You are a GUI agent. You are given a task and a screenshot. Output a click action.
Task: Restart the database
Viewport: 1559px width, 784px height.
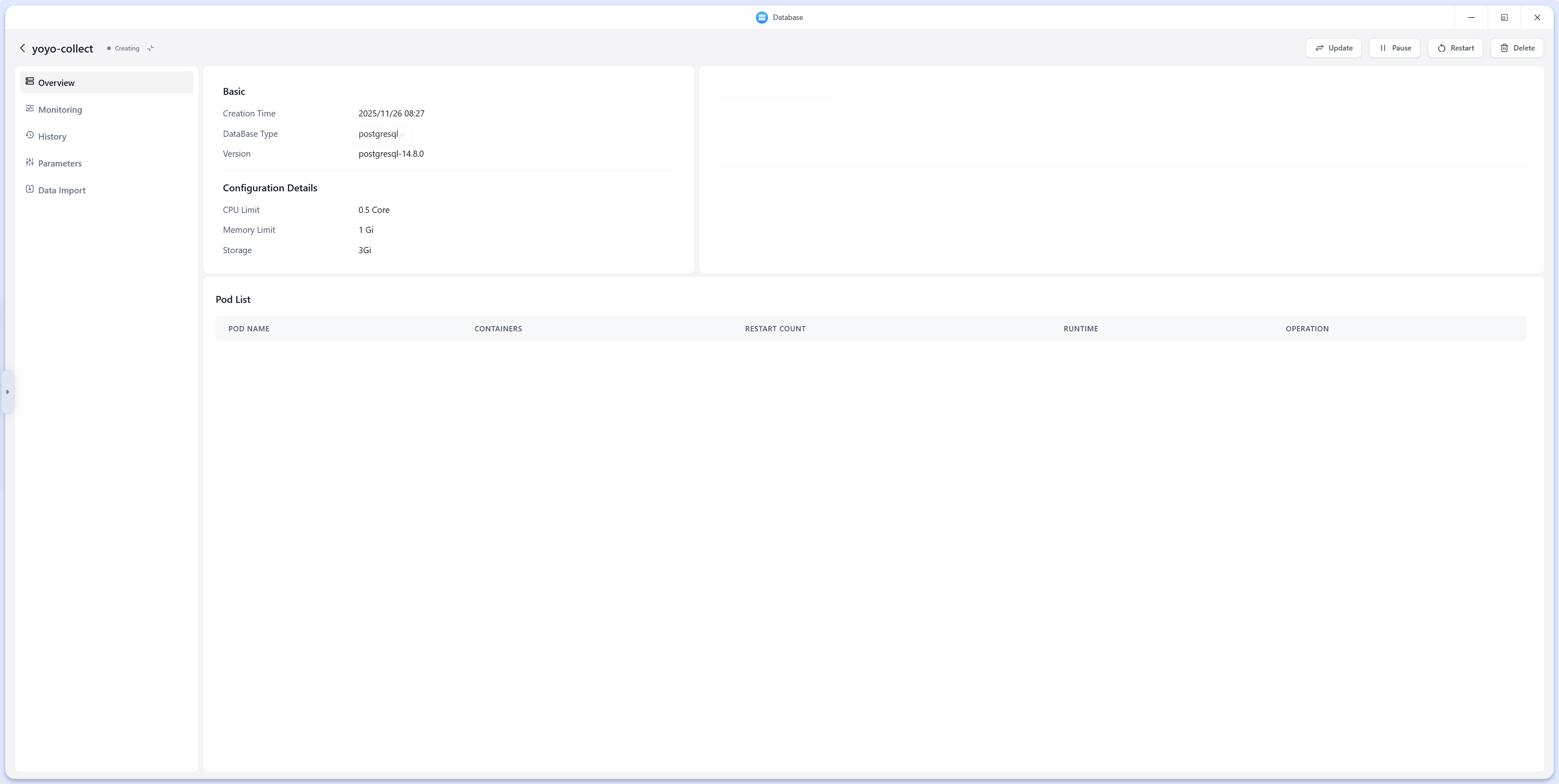[x=1455, y=48]
